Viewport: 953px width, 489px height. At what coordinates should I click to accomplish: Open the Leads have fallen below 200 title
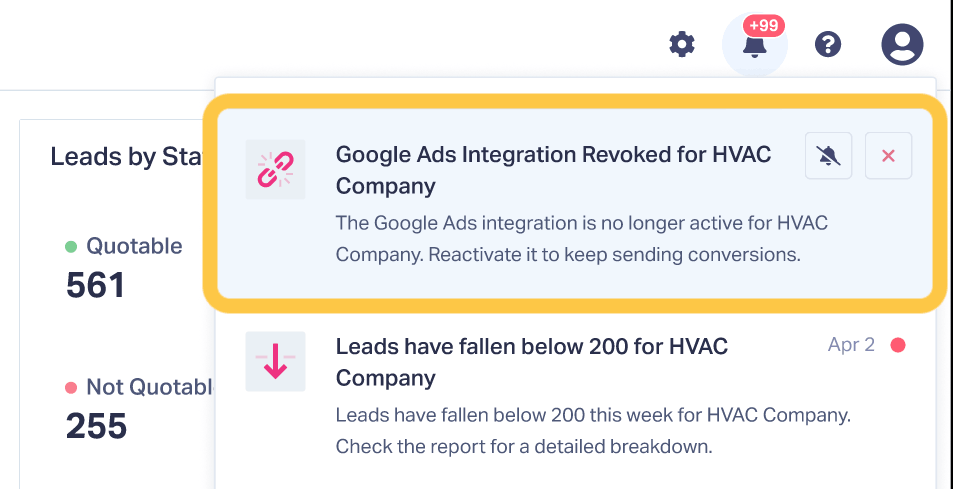pyautogui.click(x=531, y=362)
